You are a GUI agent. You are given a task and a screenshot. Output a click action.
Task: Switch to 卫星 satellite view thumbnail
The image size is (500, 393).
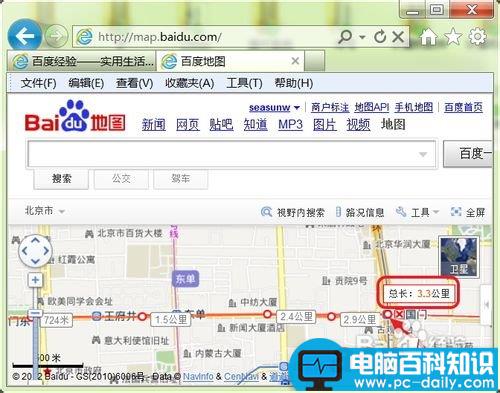pyautogui.click(x=459, y=257)
